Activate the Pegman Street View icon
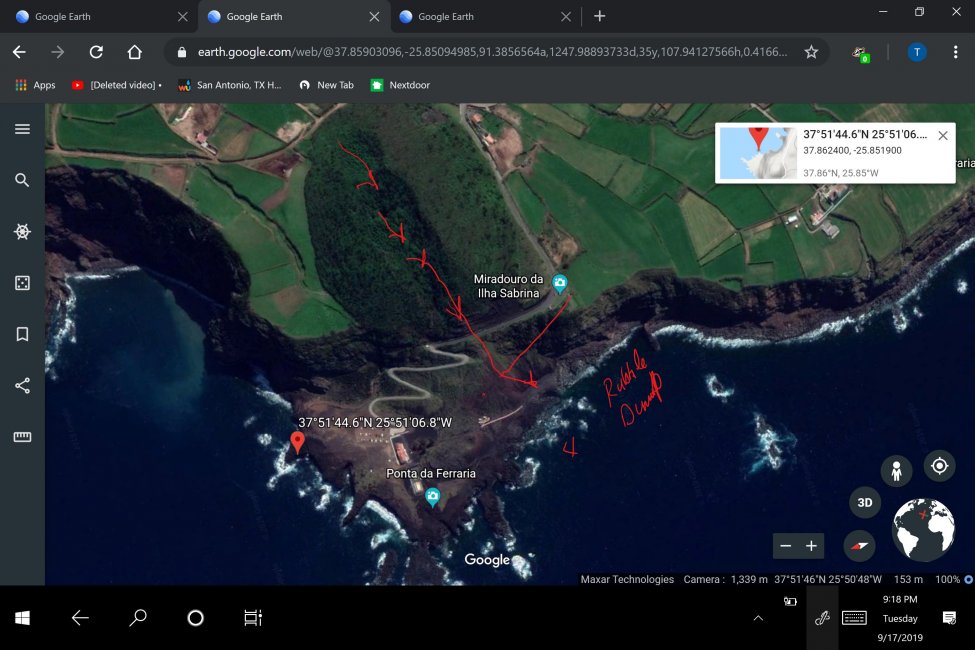The width and height of the screenshot is (975, 650). 896,470
